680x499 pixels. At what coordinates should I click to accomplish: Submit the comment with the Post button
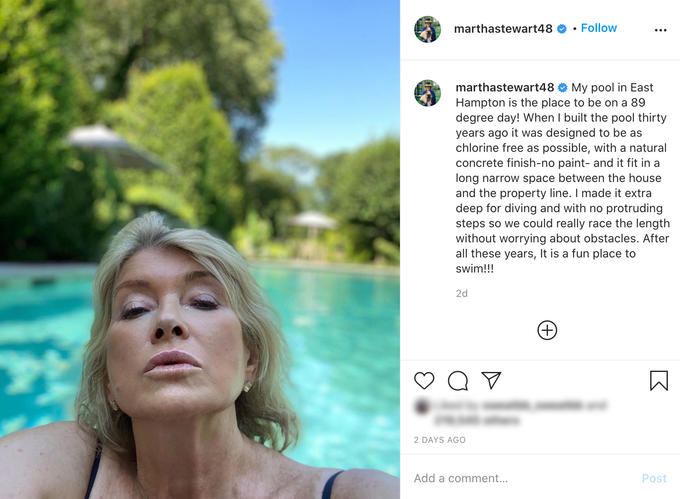pos(654,478)
